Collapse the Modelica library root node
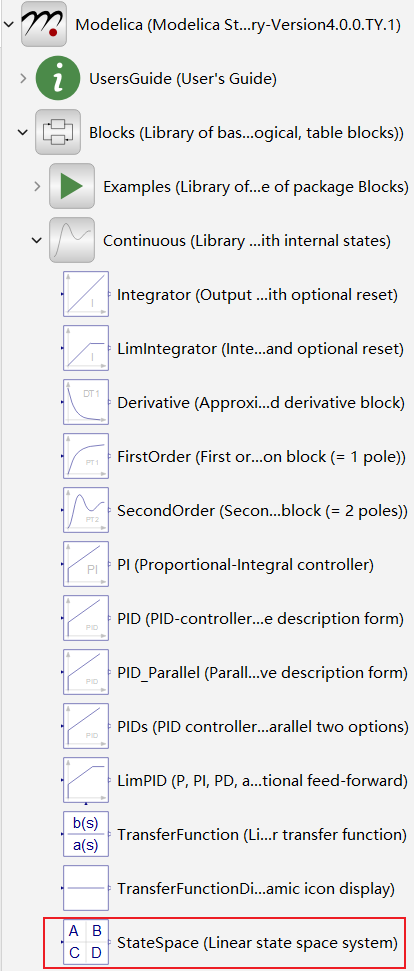This screenshot has width=414, height=971. 7,24
